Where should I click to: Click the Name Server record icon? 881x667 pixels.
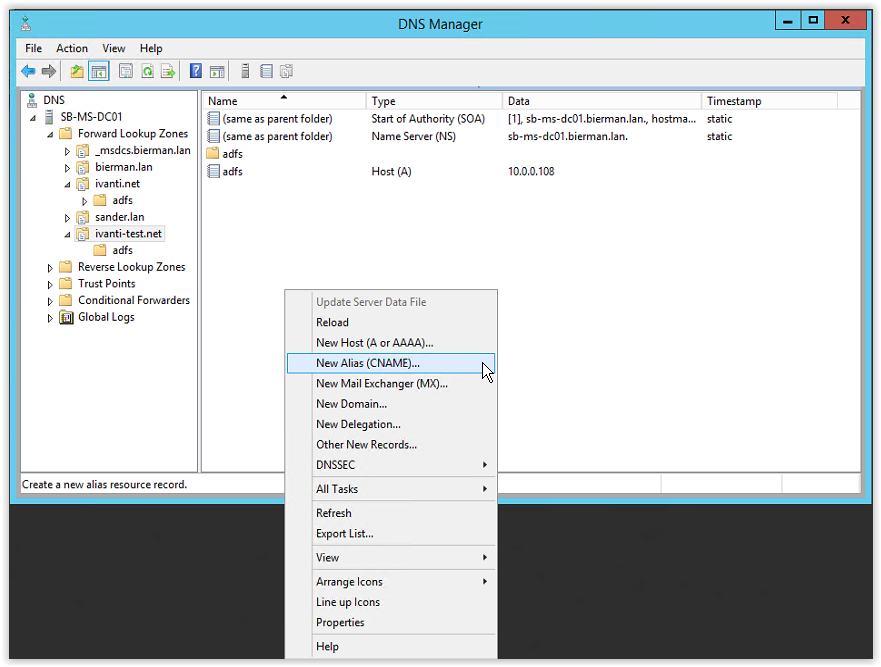(x=214, y=136)
